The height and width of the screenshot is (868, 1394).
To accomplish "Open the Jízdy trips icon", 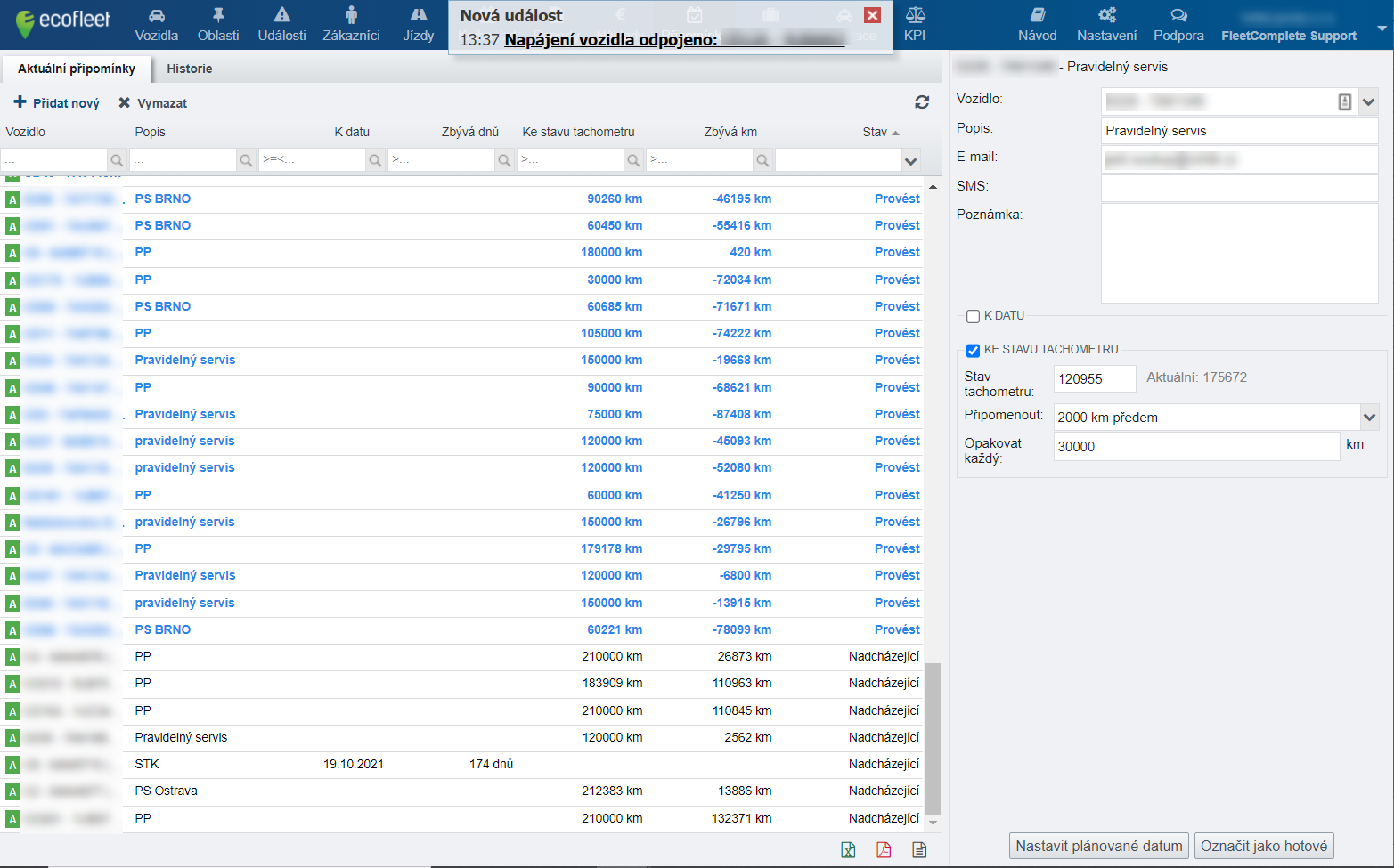I will pyautogui.click(x=418, y=24).
